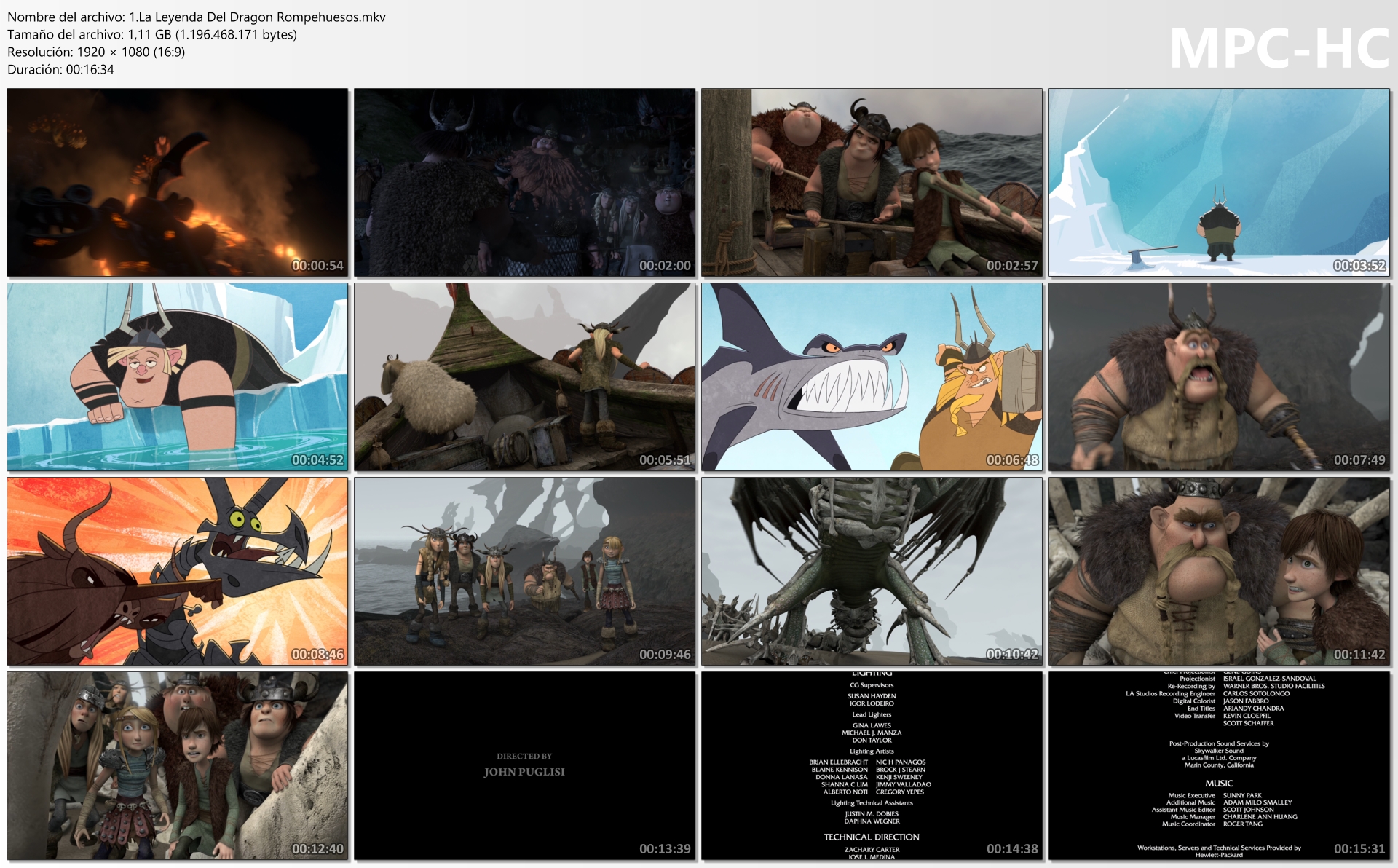The height and width of the screenshot is (868, 1398).
Task: Click the bone dragon thumbnail at 00:10:42
Action: [872, 571]
